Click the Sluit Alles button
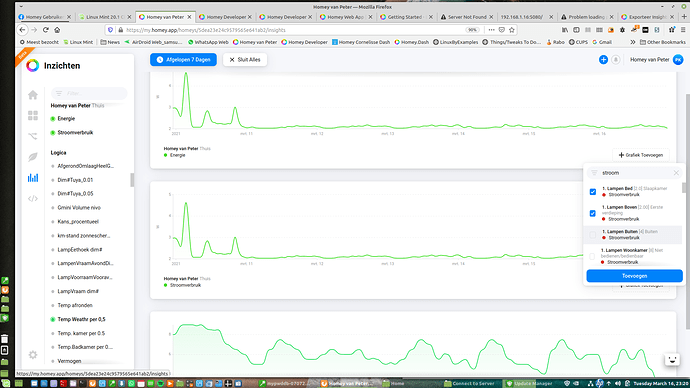Image resolution: width=690 pixels, height=388 pixels. (x=245, y=59)
